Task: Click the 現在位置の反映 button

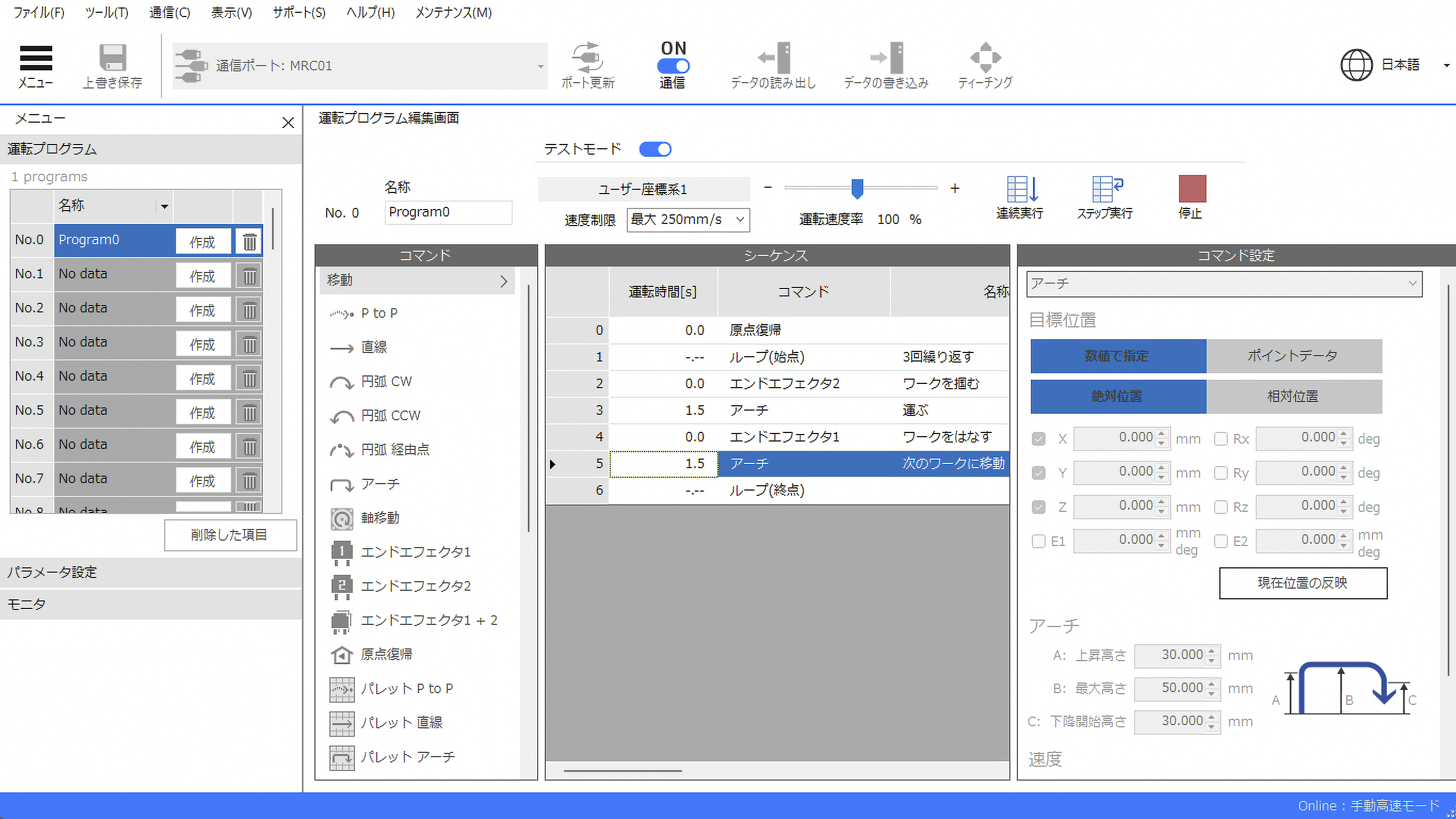Action: 1303,583
